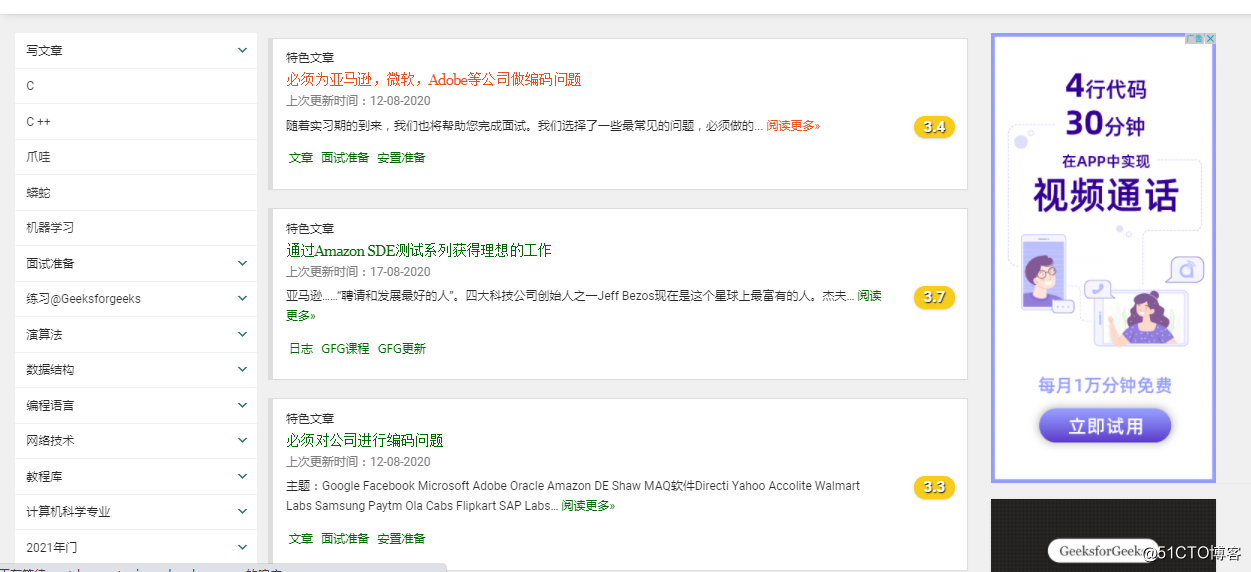
Task: Select 蟒蛇 in the sidebar
Action: pos(136,192)
